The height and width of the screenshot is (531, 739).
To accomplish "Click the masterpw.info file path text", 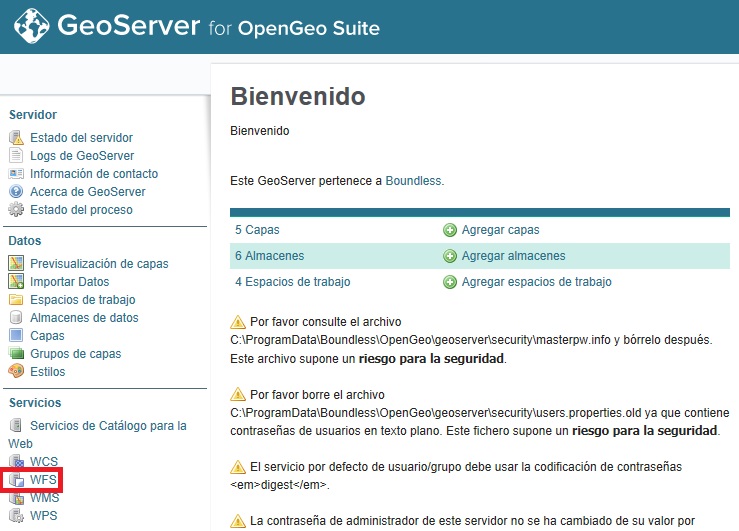I will (x=420, y=340).
